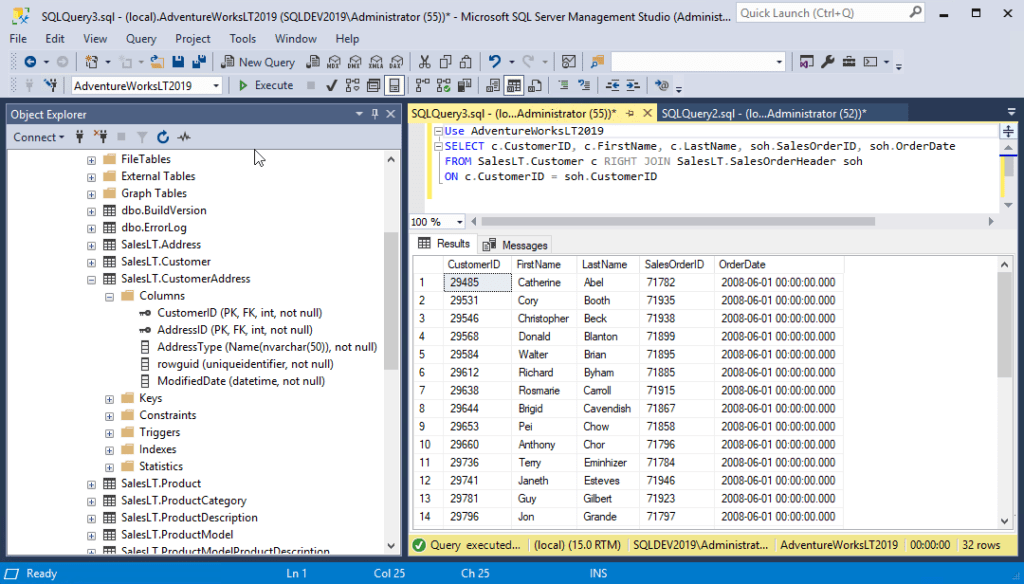This screenshot has width=1024, height=584.
Task: Click the wrench Properties icon
Action: coord(827,62)
